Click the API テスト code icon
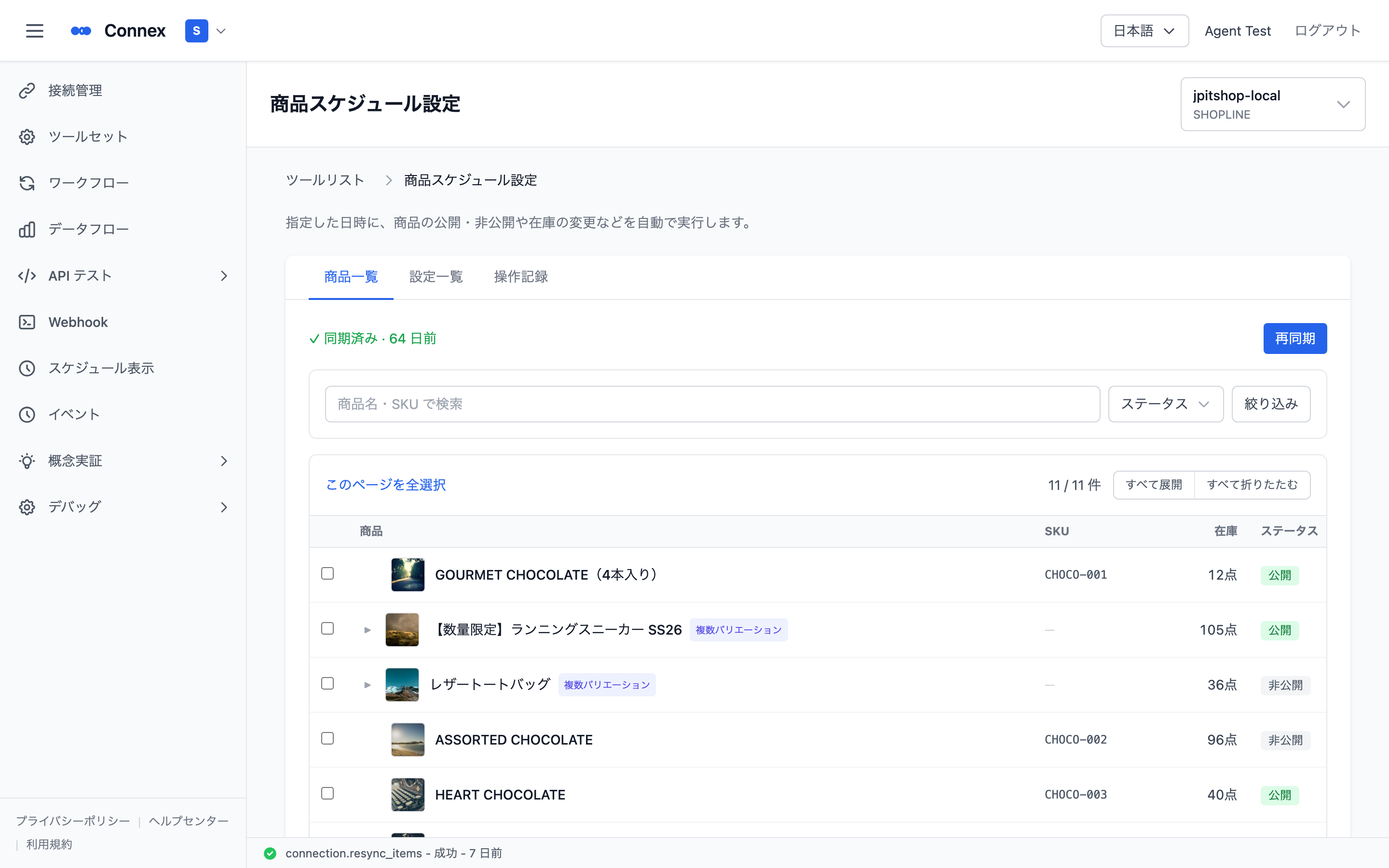This screenshot has height=868, width=1389. click(27, 275)
